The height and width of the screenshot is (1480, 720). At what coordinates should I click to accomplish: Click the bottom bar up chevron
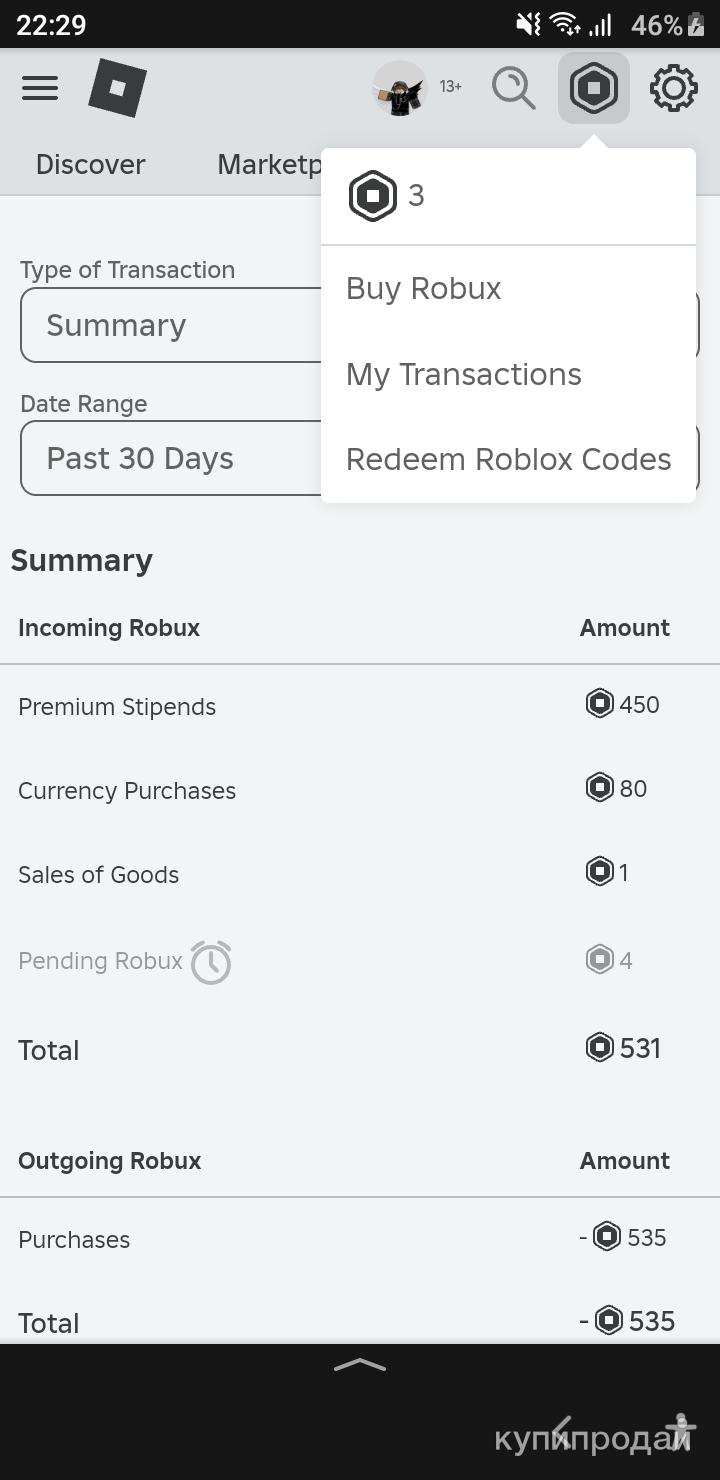click(360, 1366)
